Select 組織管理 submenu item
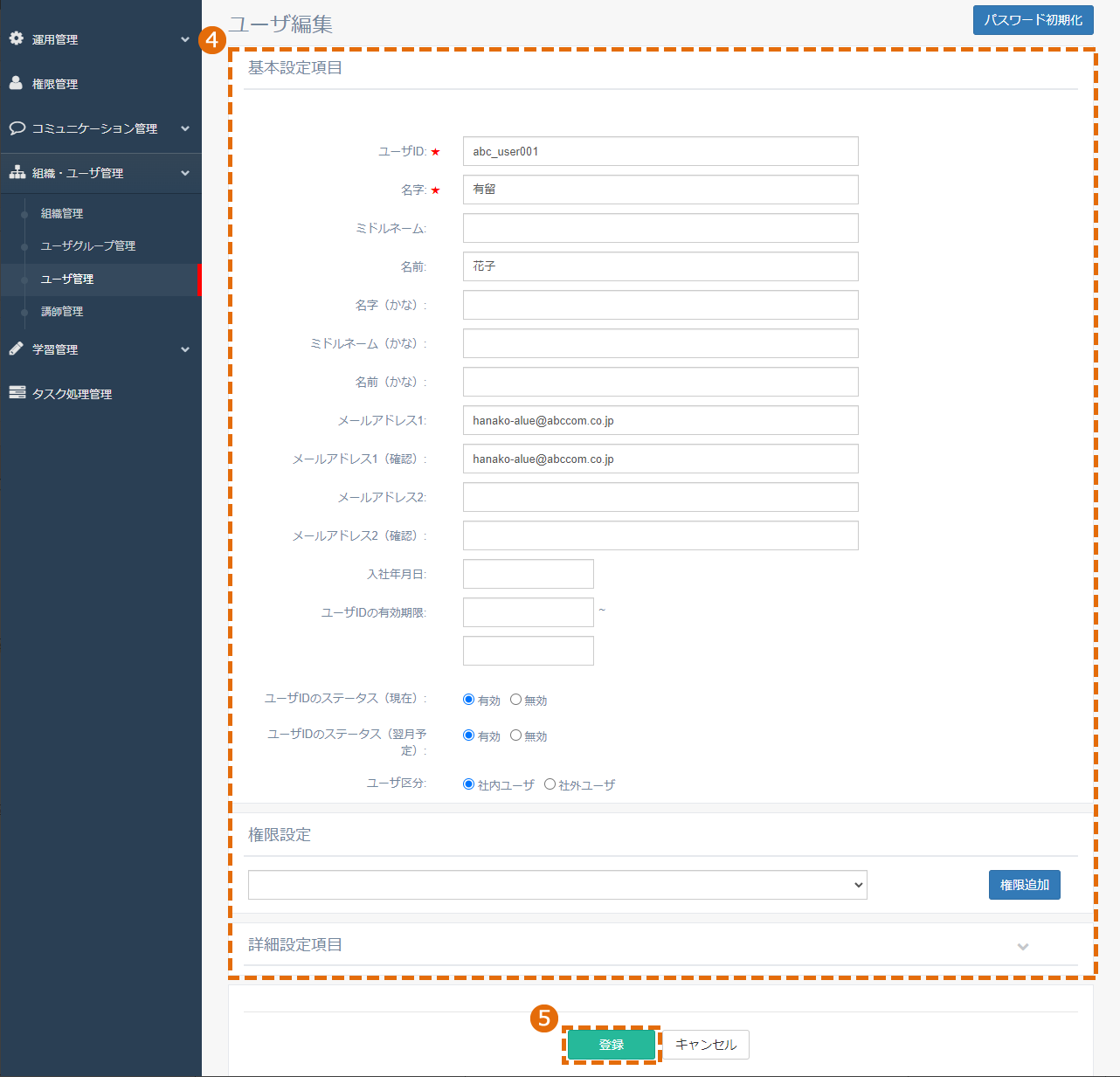 click(62, 213)
